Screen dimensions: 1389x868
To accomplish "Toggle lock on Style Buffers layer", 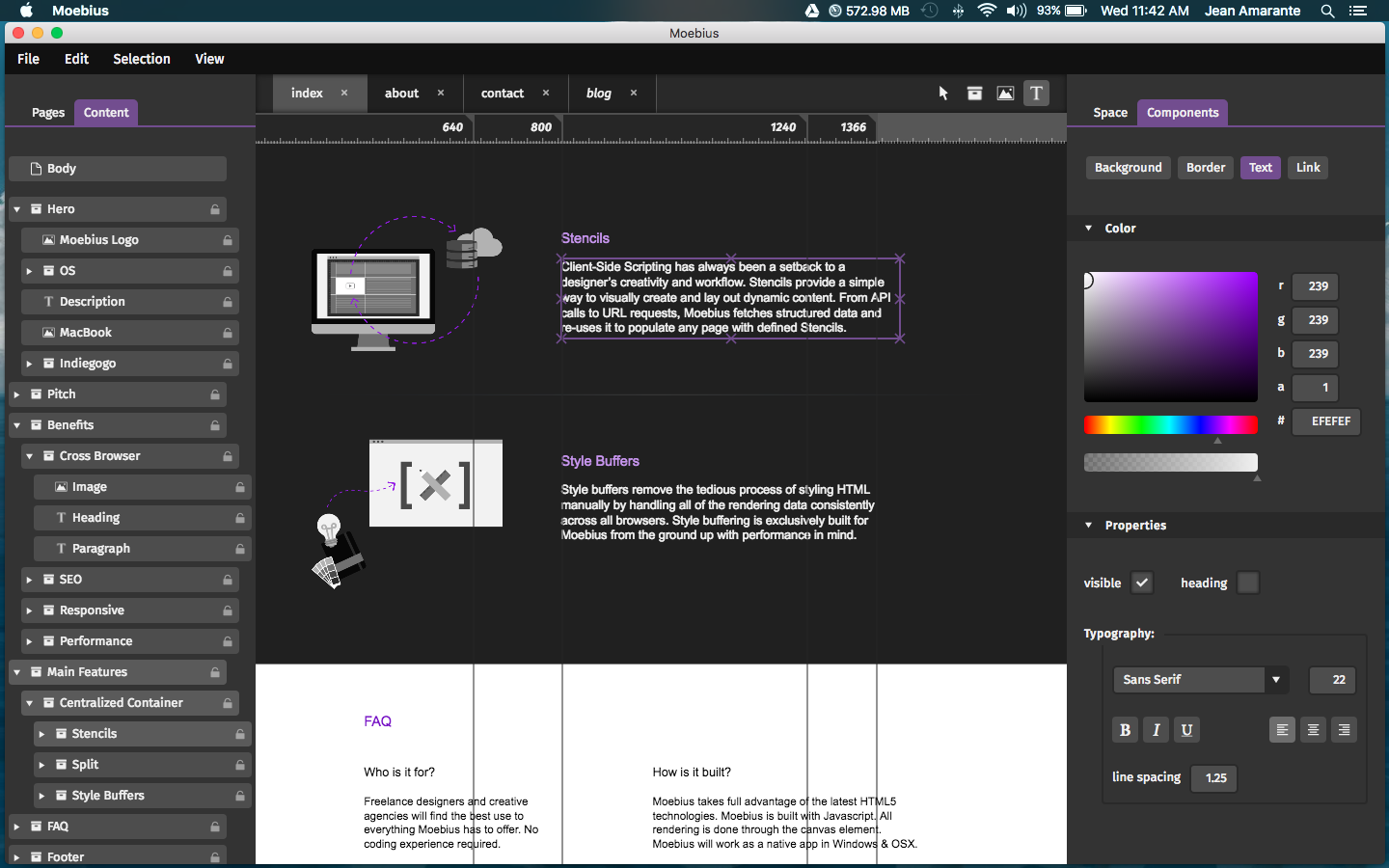I will (240, 796).
